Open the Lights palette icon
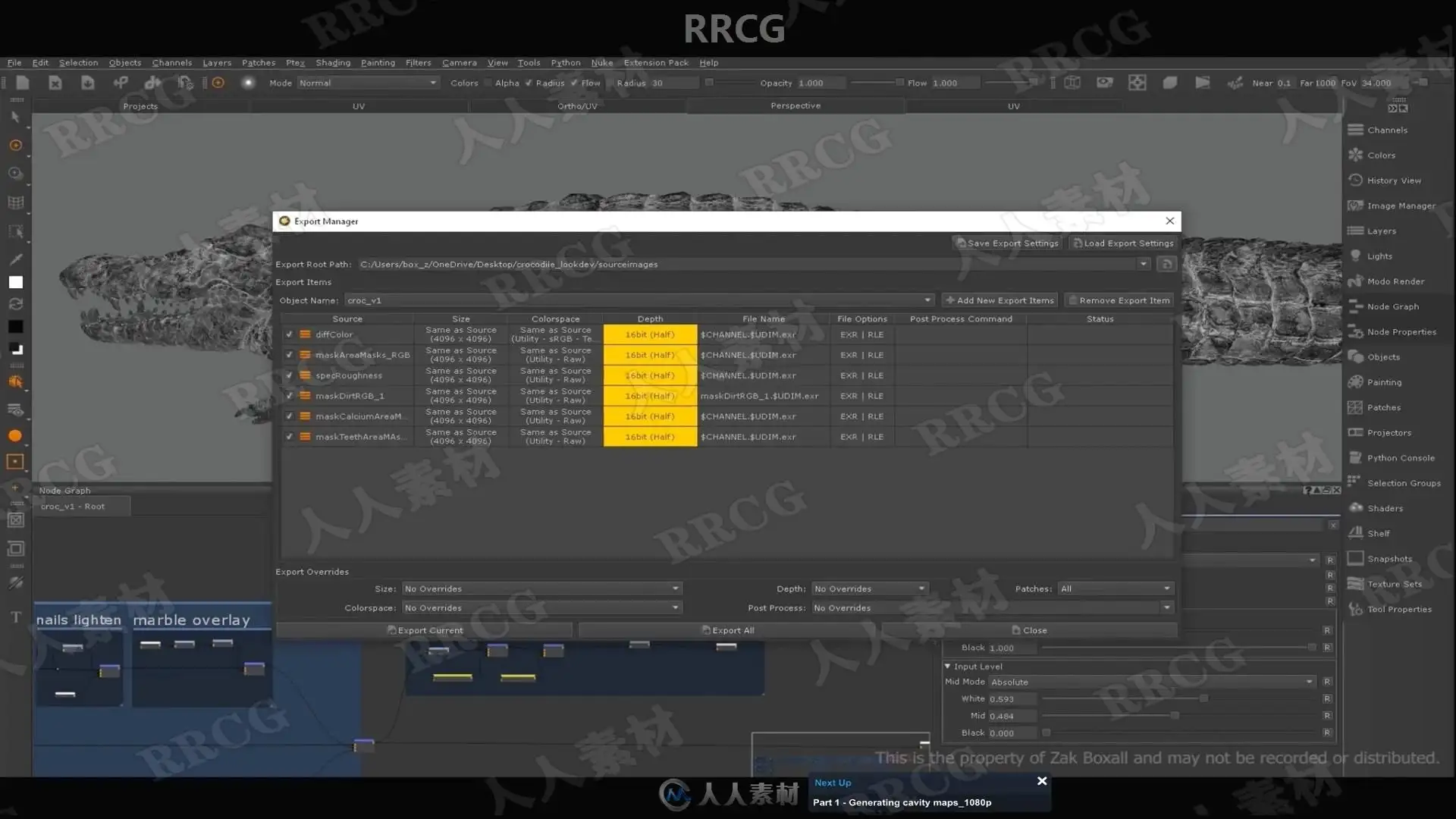 coord(1356,256)
